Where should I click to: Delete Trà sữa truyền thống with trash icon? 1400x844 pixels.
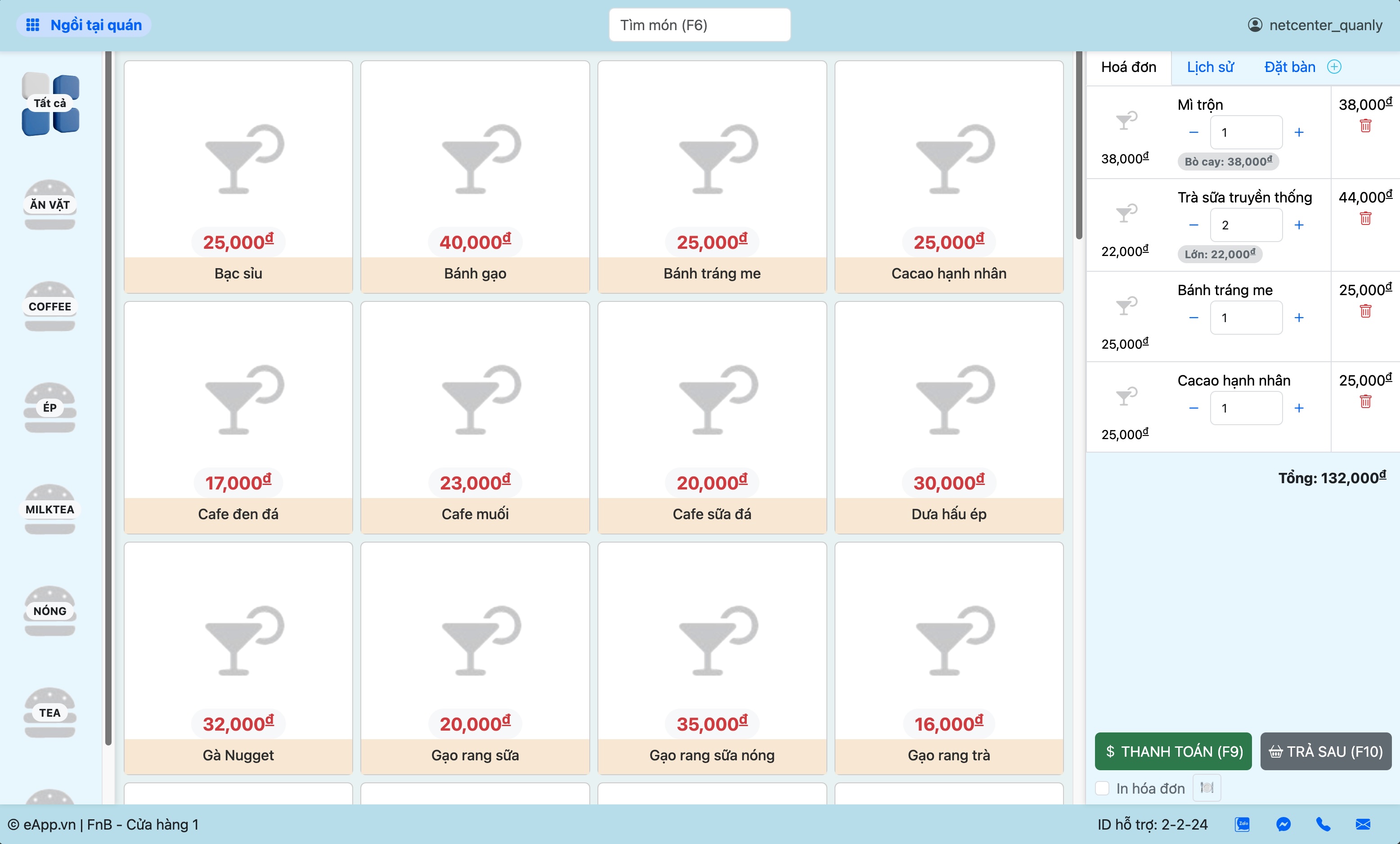(x=1365, y=218)
